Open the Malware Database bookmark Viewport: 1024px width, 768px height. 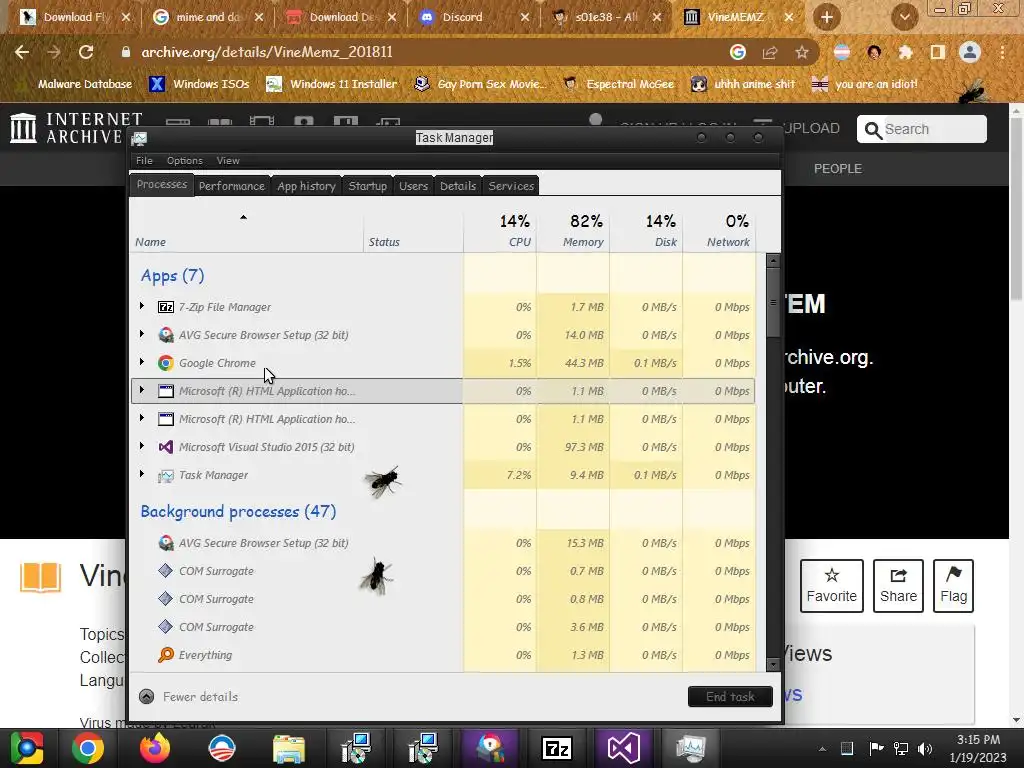76,84
